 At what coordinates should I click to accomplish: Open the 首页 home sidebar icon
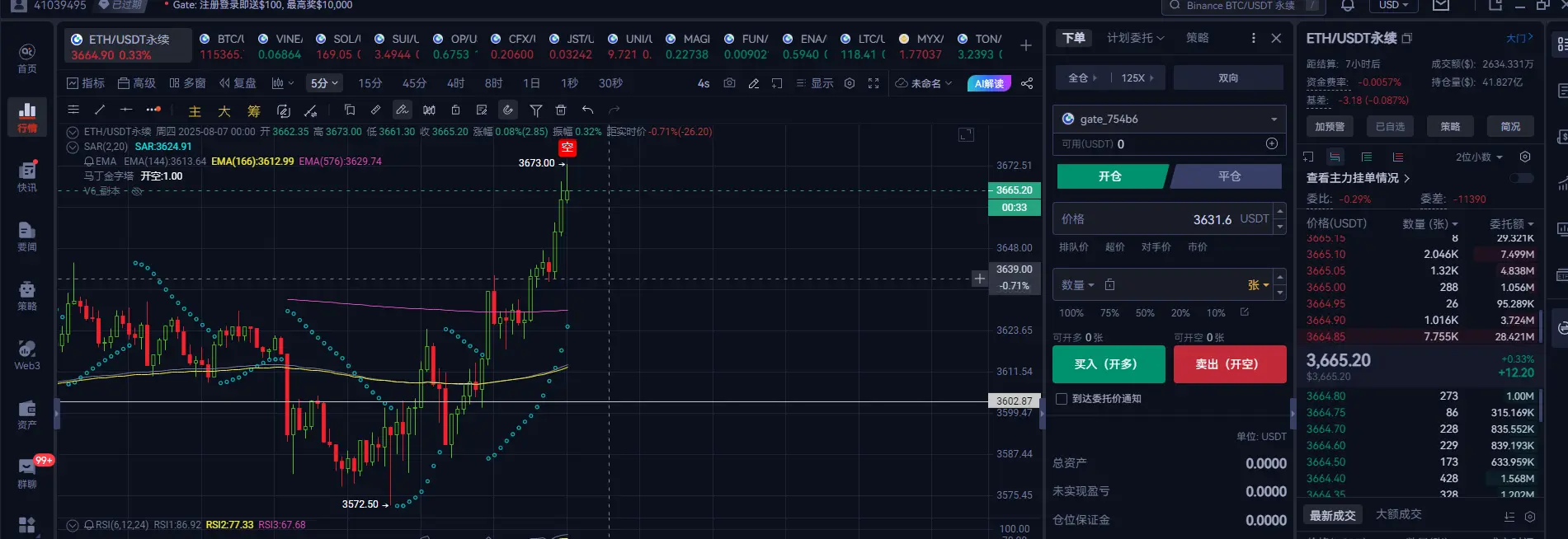pyautogui.click(x=27, y=58)
